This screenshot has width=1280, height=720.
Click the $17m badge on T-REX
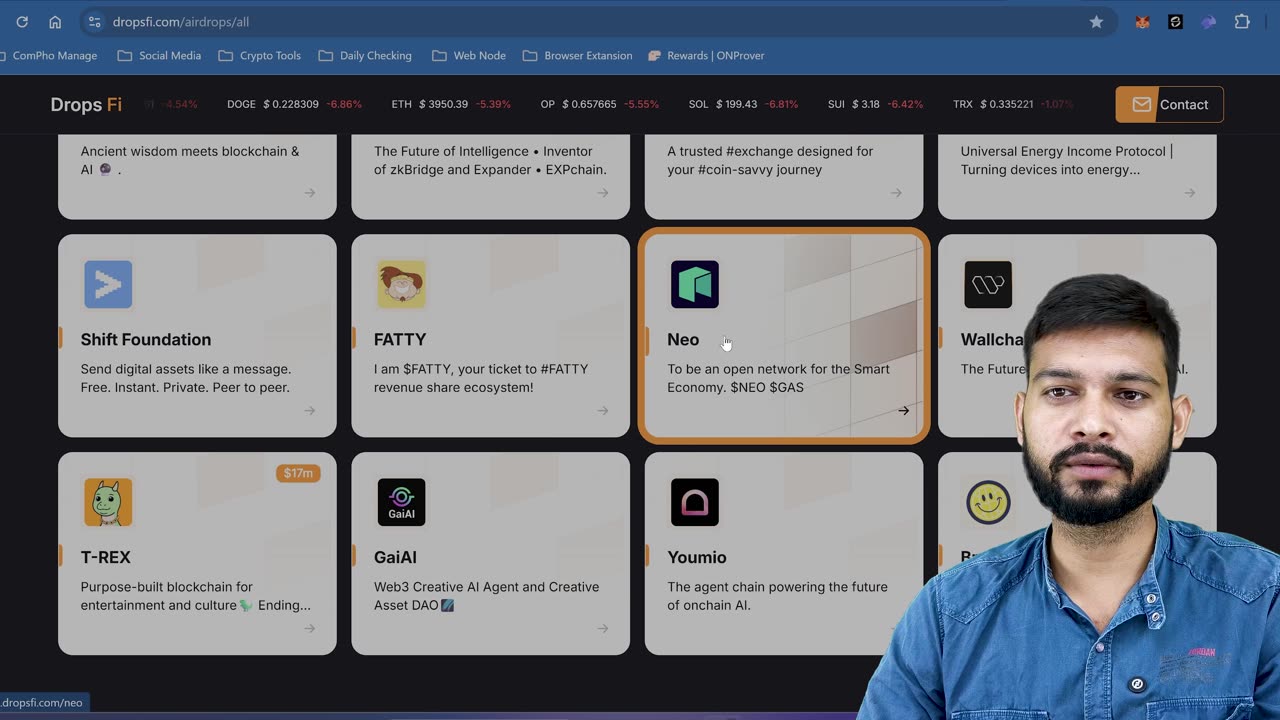298,473
